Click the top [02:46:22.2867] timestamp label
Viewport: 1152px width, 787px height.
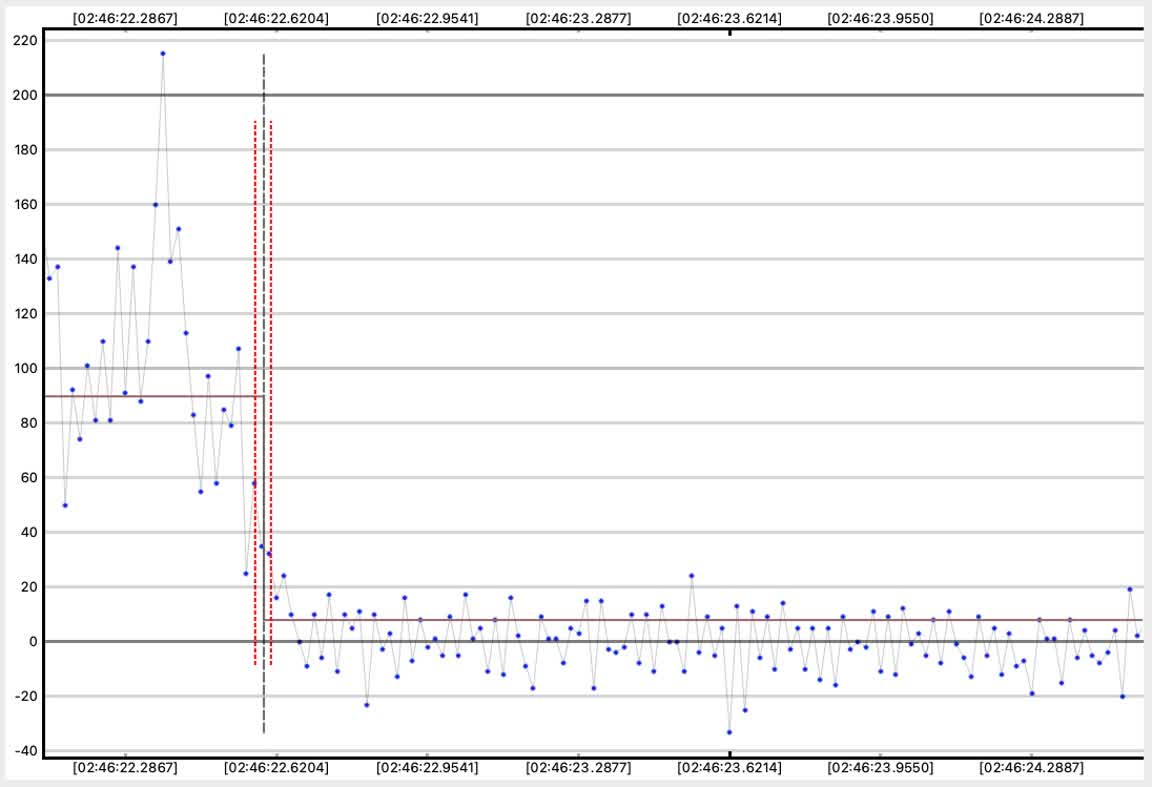tap(125, 18)
